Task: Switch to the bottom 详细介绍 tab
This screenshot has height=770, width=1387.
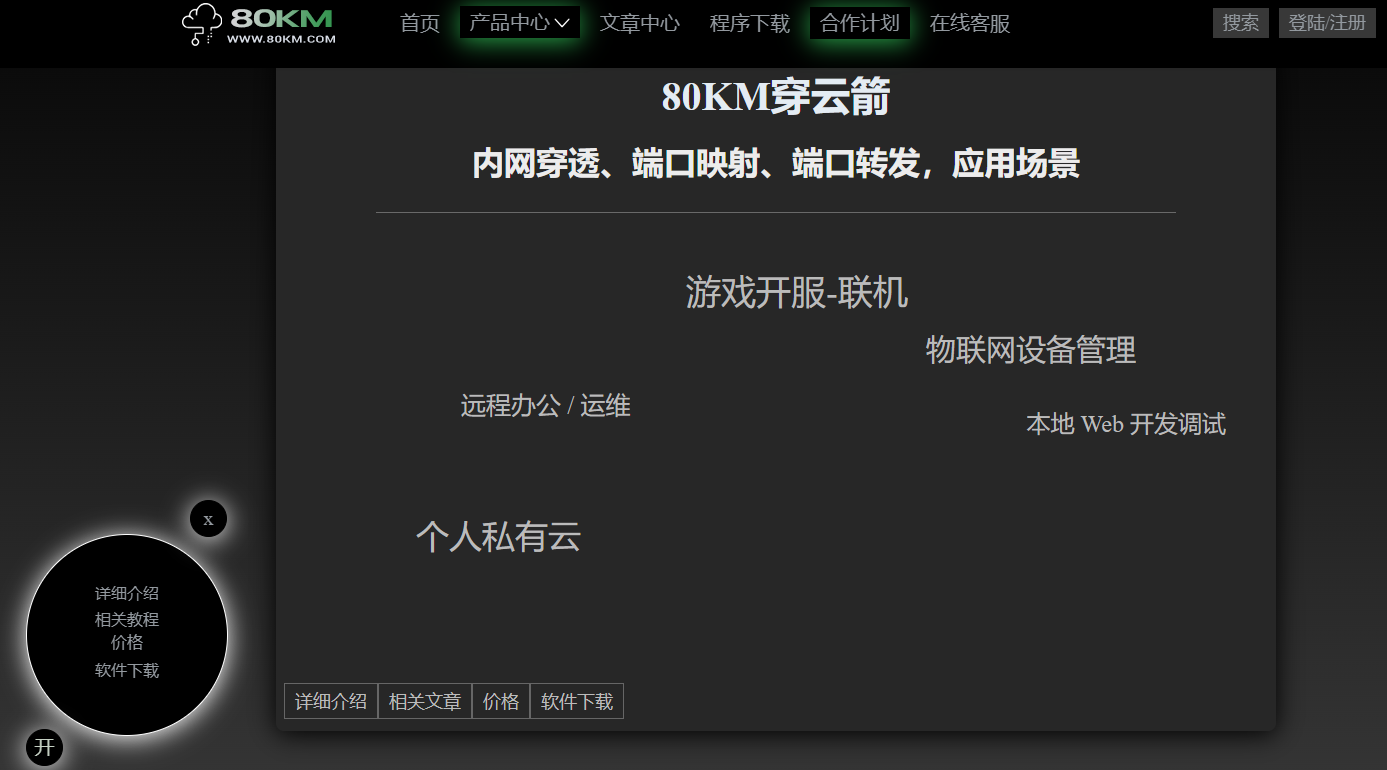Action: pos(331,701)
